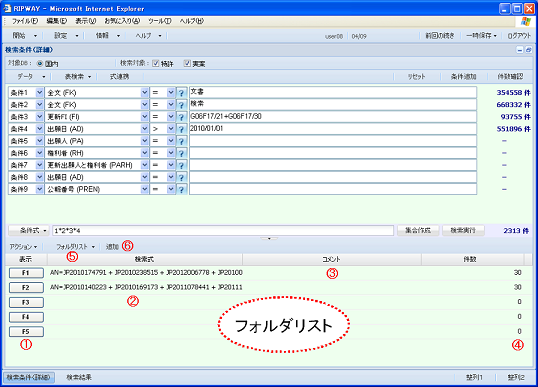Click the 前回の続き button
538x387 pixels.
pyautogui.click(x=440, y=36)
